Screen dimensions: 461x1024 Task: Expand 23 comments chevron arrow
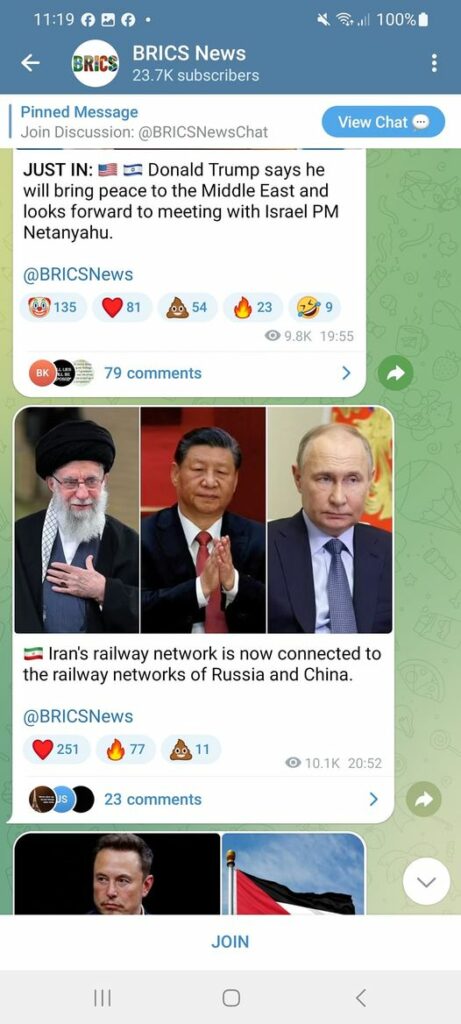click(374, 799)
